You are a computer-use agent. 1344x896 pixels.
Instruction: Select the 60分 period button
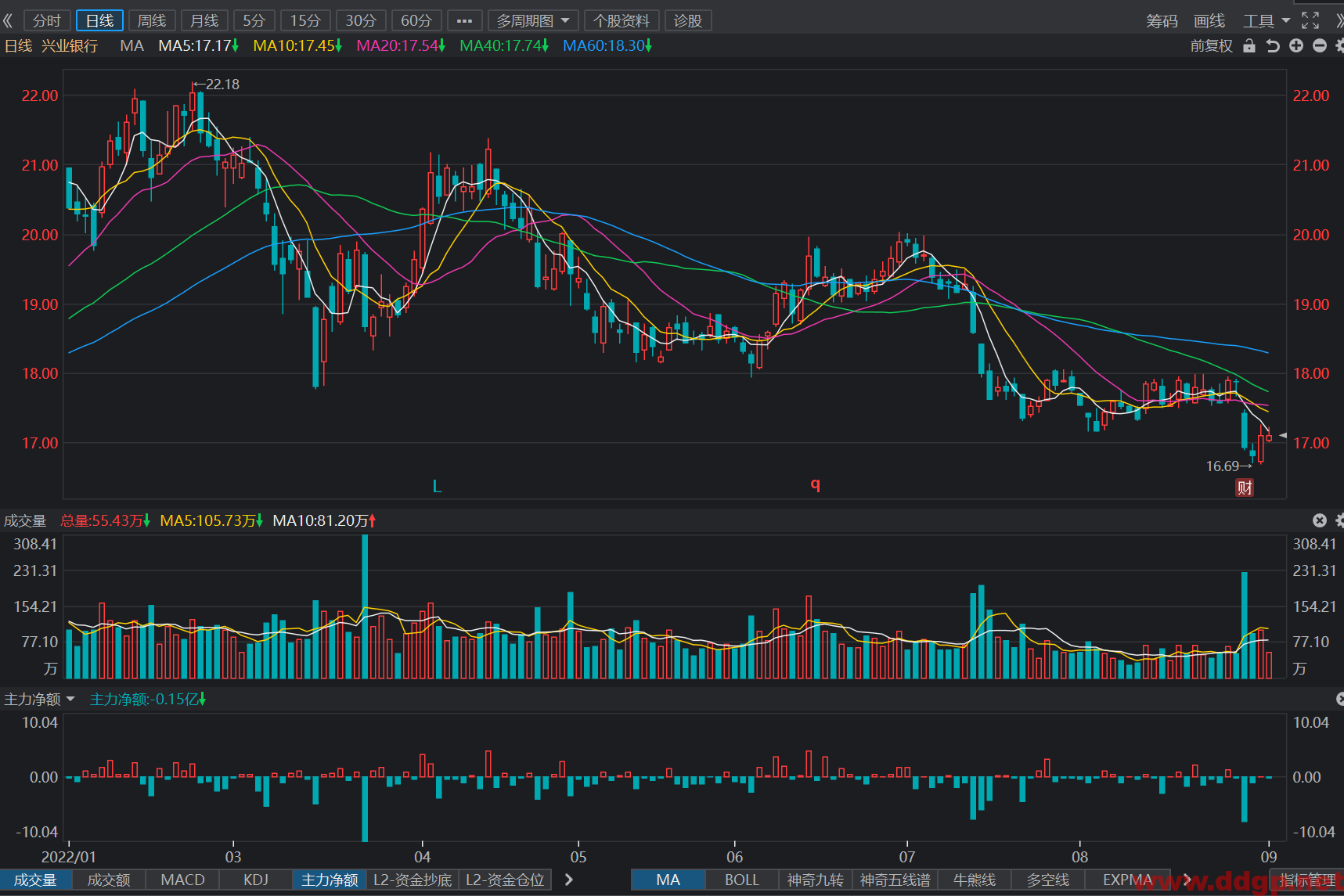click(416, 20)
